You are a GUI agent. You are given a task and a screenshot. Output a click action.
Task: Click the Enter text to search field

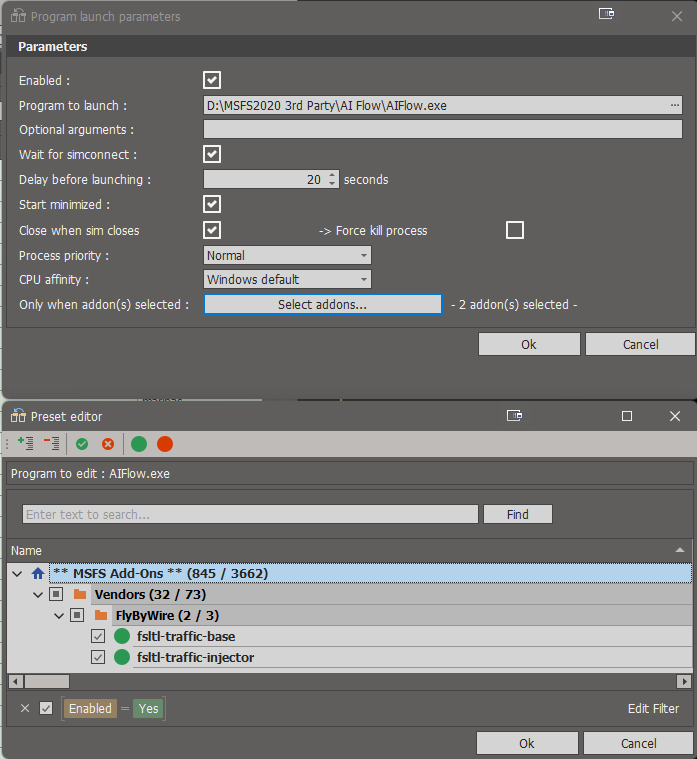click(250, 514)
